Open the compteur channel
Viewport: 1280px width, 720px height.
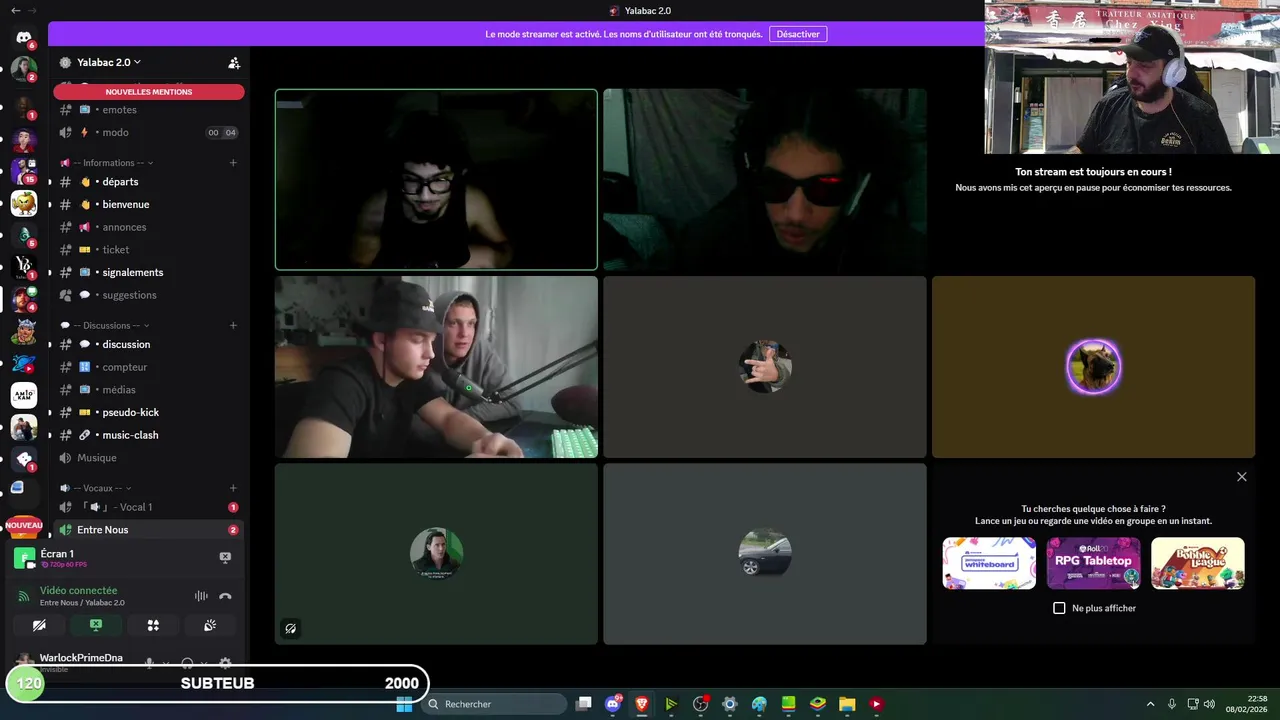(149, 367)
